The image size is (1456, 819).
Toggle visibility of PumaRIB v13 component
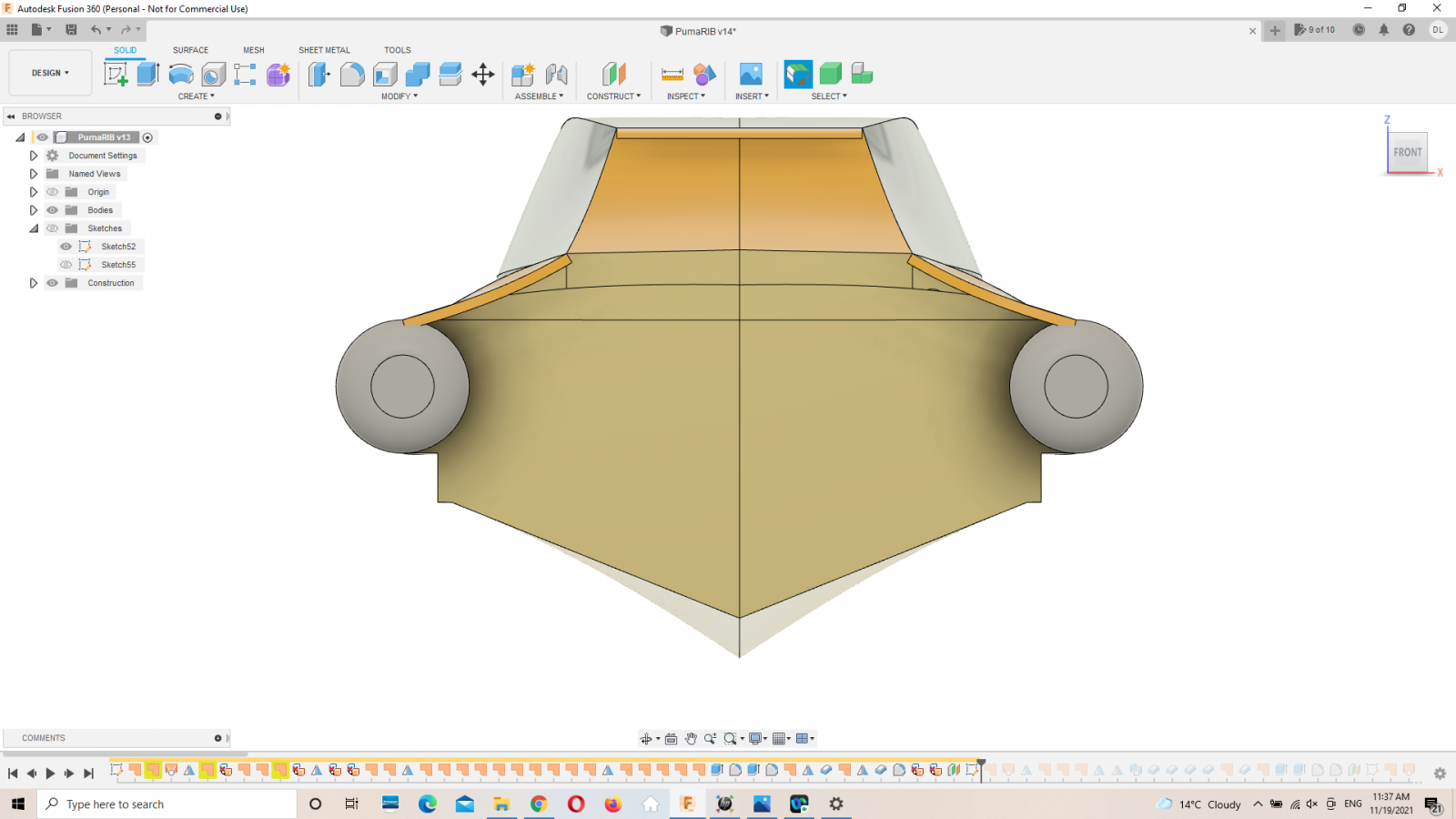tap(42, 137)
